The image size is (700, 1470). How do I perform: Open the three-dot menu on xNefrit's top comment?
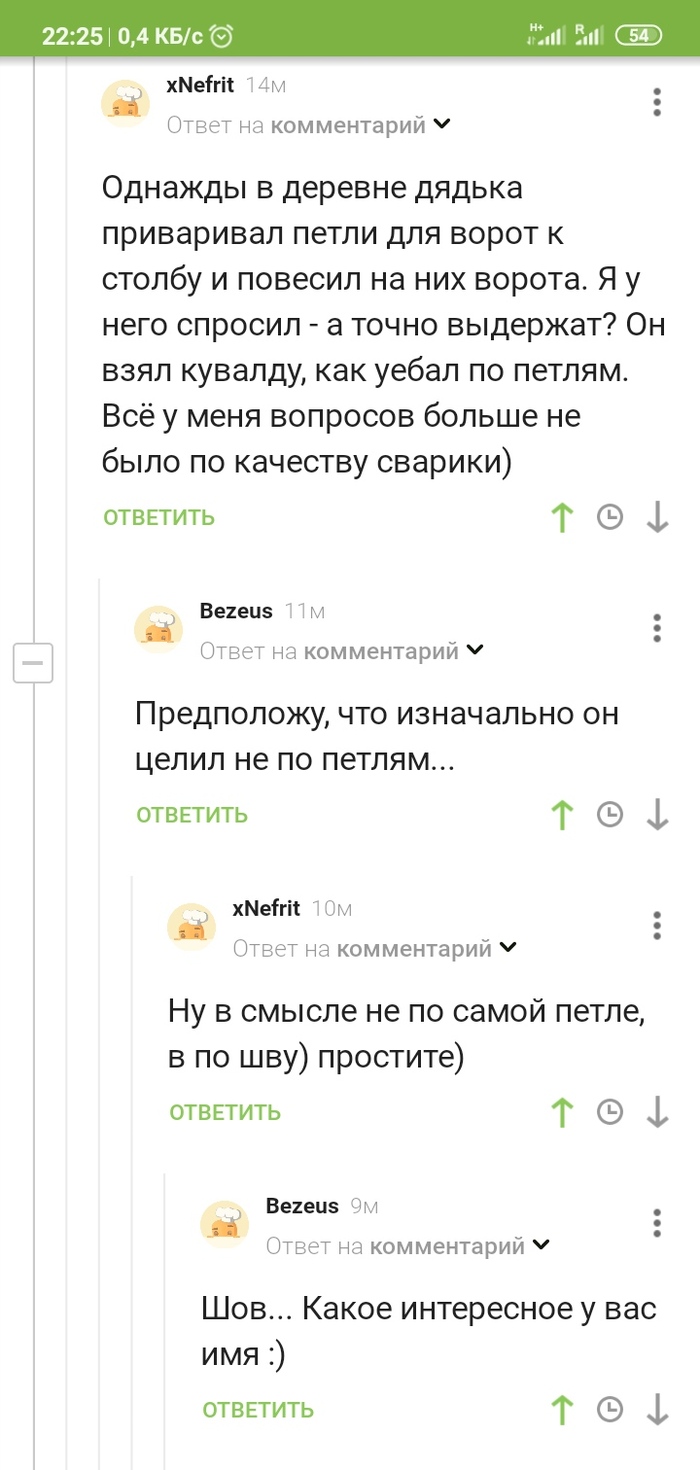(657, 101)
